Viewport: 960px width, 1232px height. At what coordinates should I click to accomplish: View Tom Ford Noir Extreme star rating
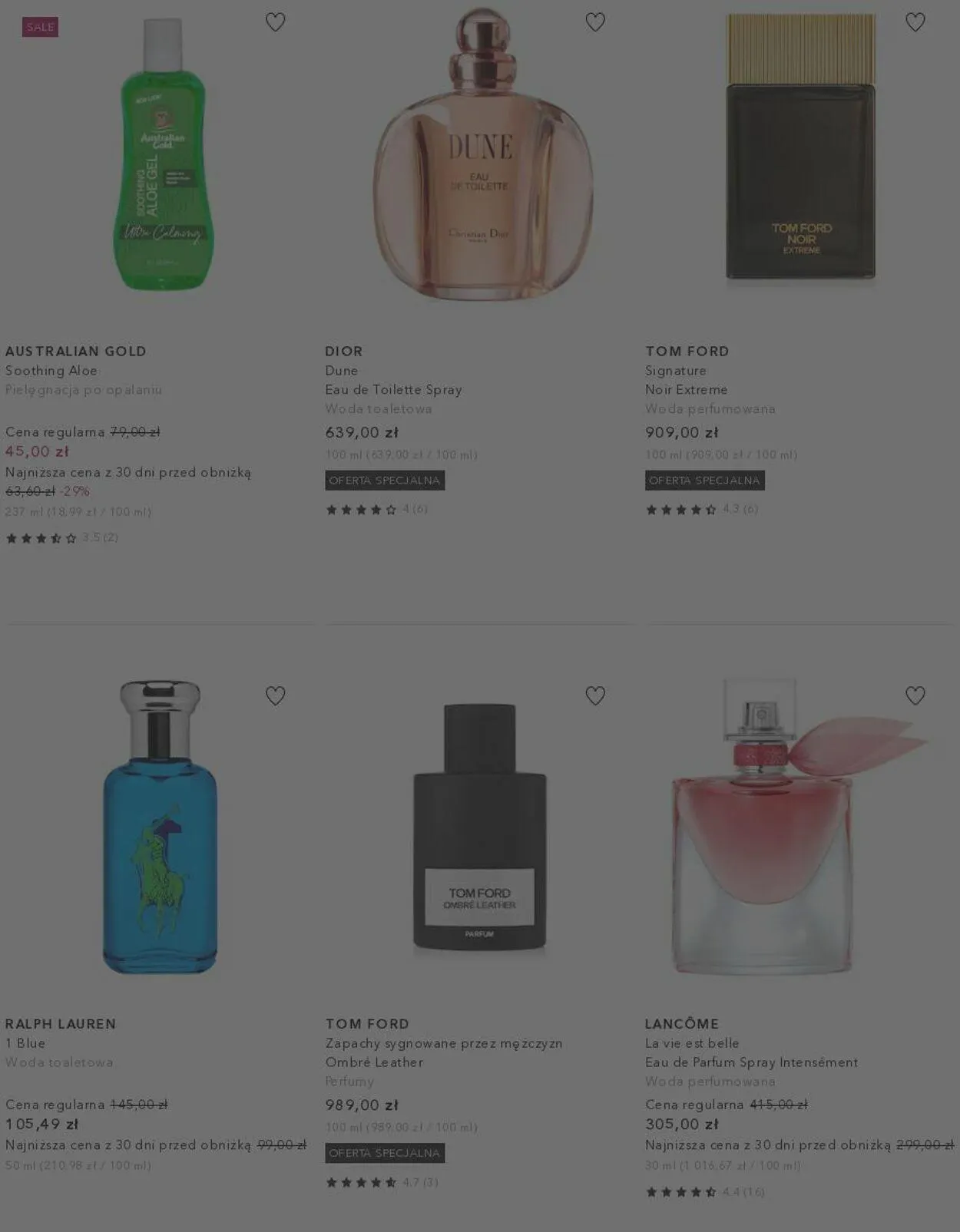pyautogui.click(x=701, y=509)
